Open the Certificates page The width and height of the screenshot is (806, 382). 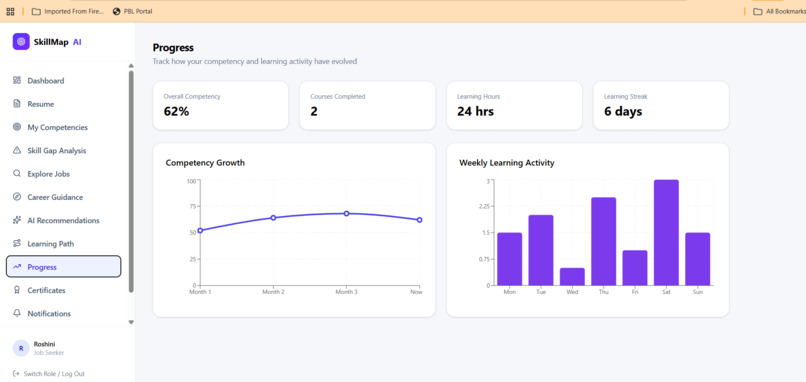coord(63,290)
